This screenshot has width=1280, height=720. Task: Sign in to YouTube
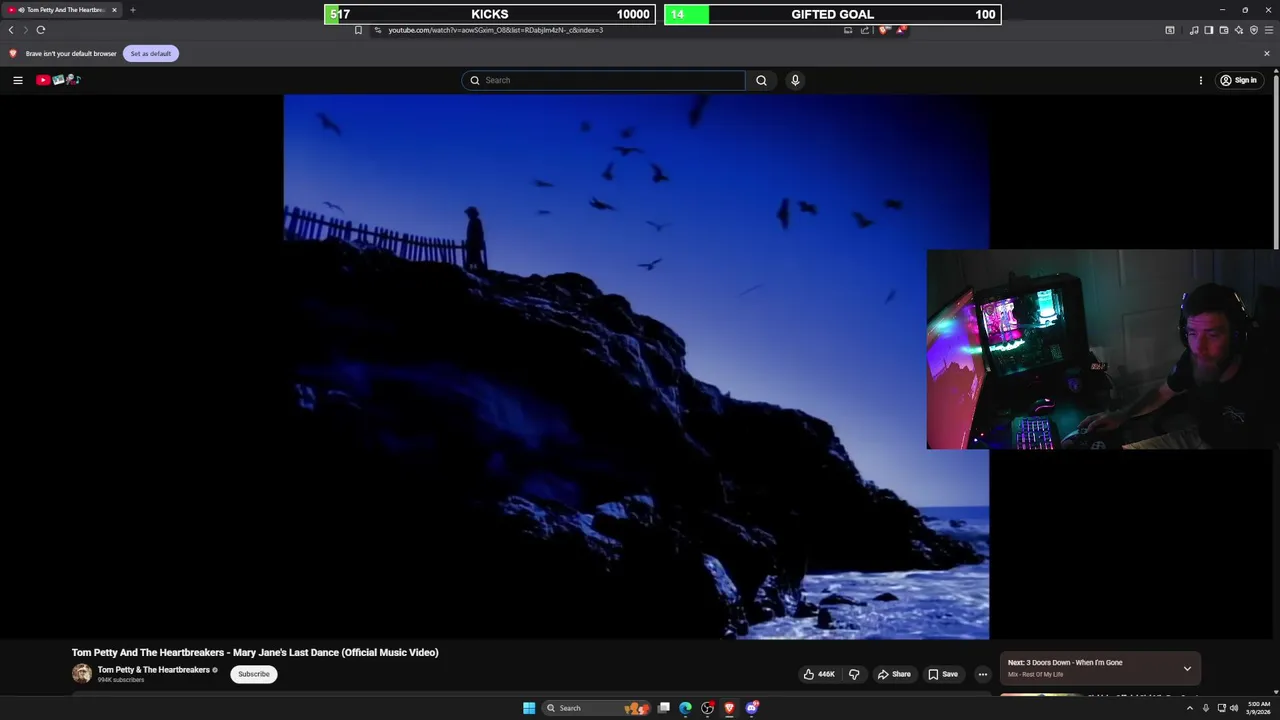(x=1238, y=80)
